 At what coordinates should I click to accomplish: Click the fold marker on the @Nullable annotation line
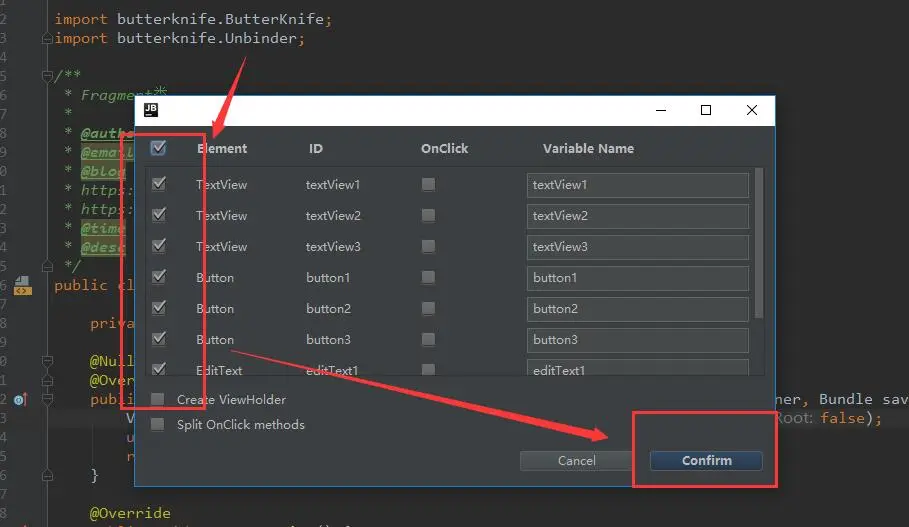click(48, 361)
